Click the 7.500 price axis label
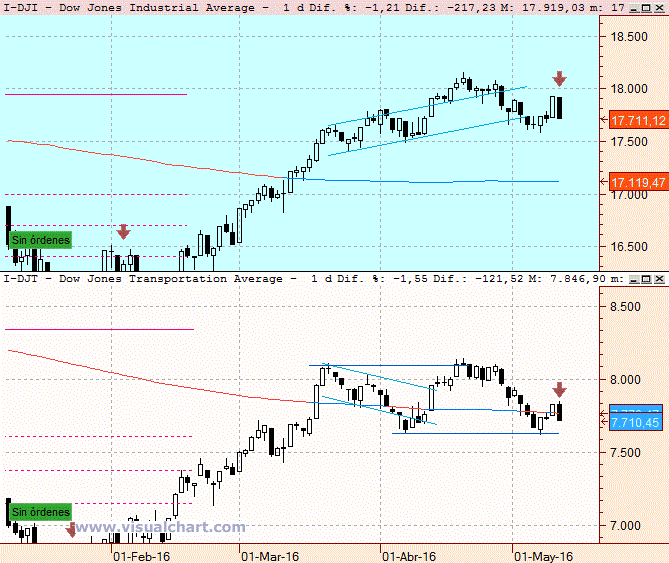Viewport: 669px width, 563px height. click(625, 453)
